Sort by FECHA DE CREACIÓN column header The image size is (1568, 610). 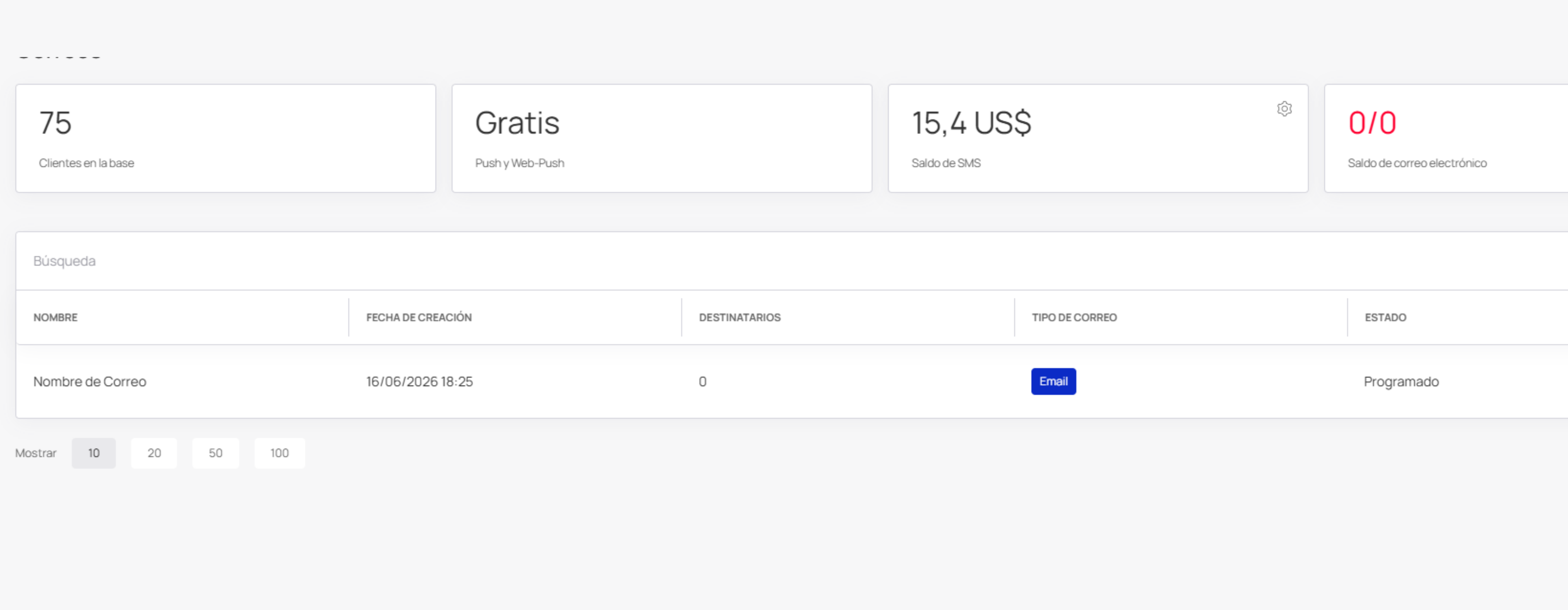[419, 317]
